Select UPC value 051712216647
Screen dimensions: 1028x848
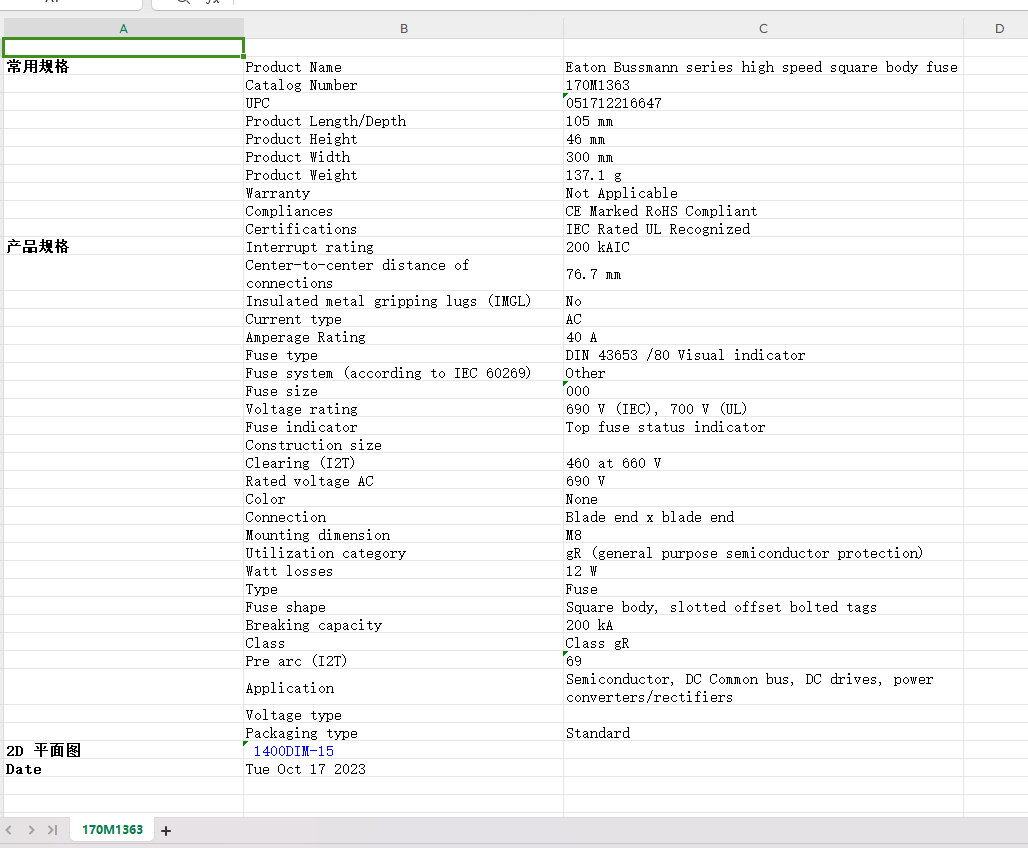point(763,102)
